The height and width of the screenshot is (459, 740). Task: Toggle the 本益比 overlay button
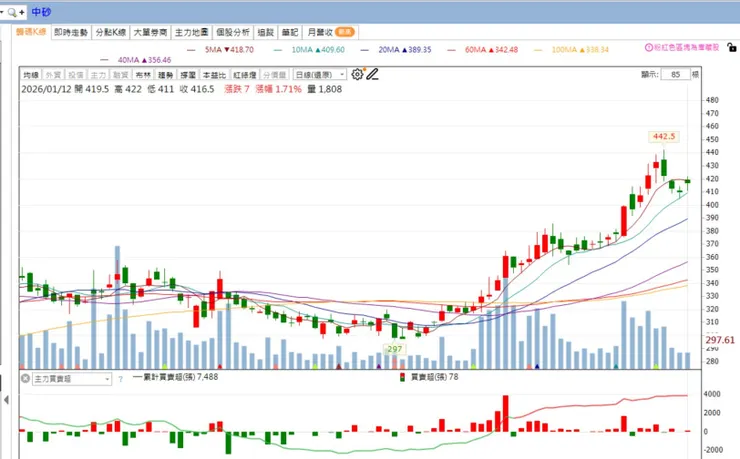click(214, 75)
